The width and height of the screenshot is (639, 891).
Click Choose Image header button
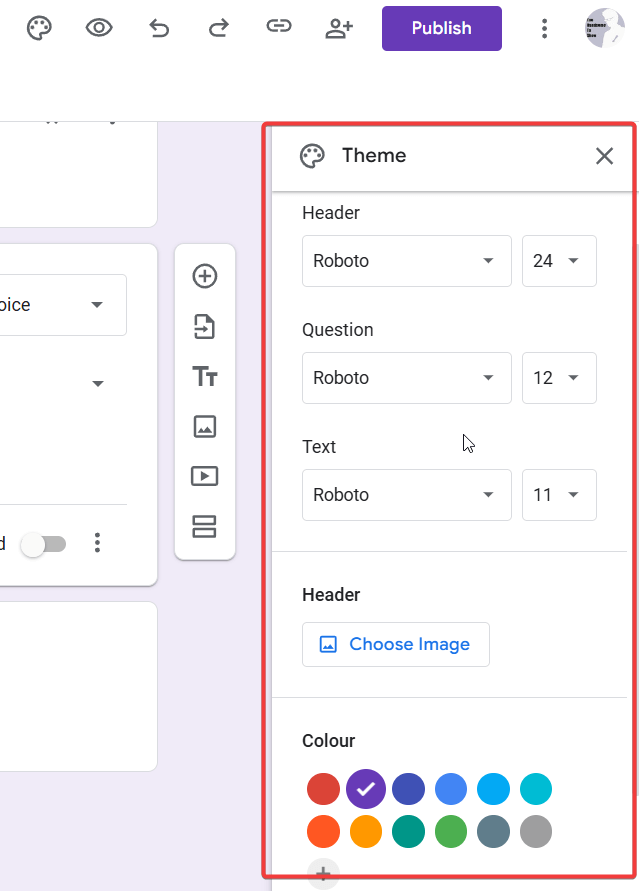(395, 644)
